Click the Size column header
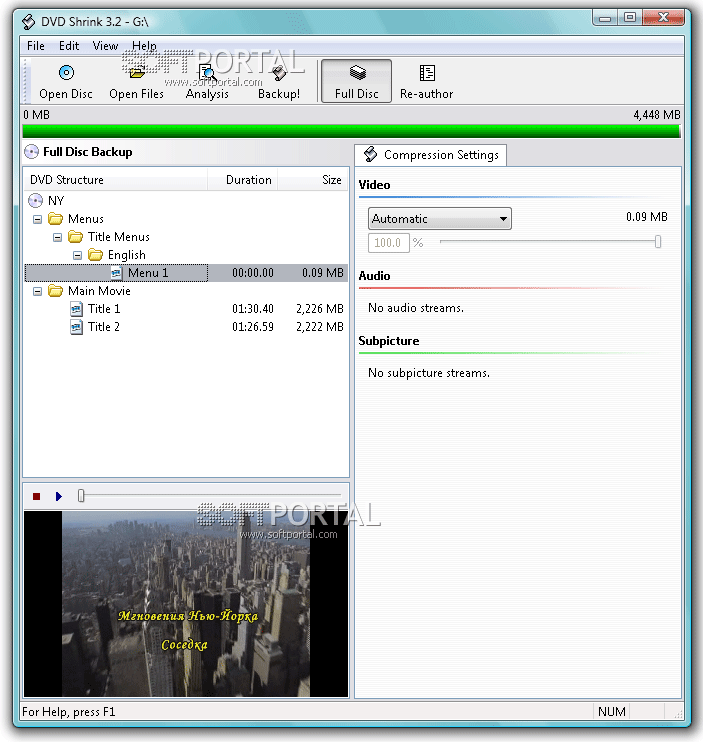This screenshot has height=742, width=703. coord(313,180)
